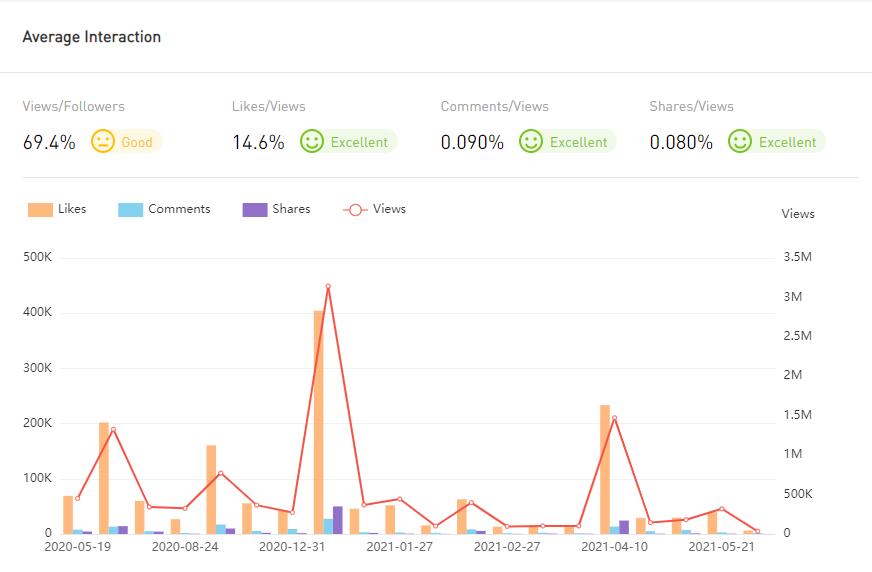Click the Views axis title on right

[x=797, y=214]
